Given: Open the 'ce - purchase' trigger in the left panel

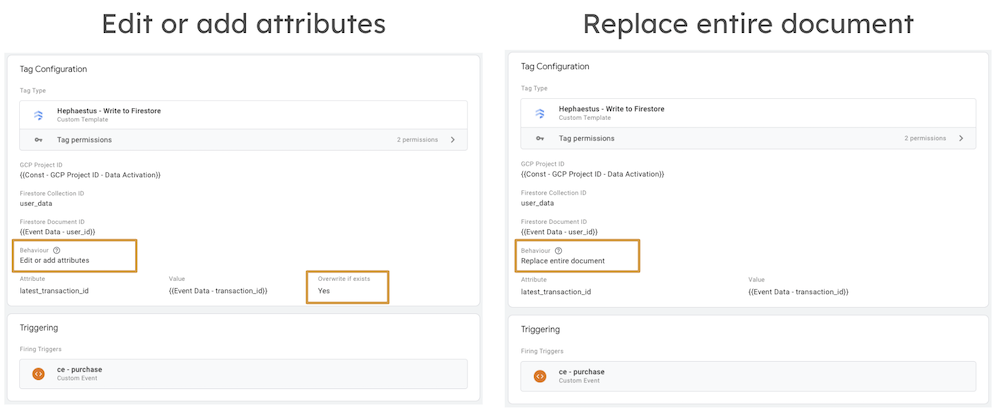Looking at the screenshot, I should click(x=79, y=370).
